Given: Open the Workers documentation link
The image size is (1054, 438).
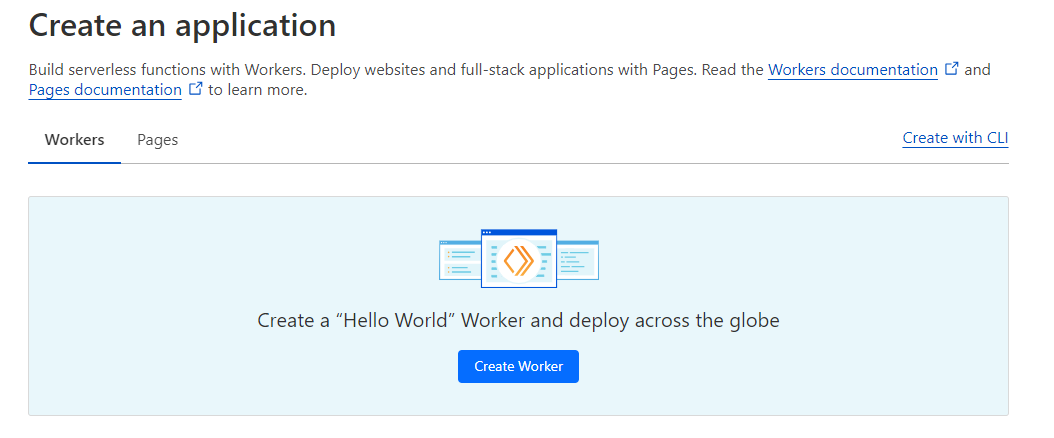Looking at the screenshot, I should pyautogui.click(x=852, y=70).
